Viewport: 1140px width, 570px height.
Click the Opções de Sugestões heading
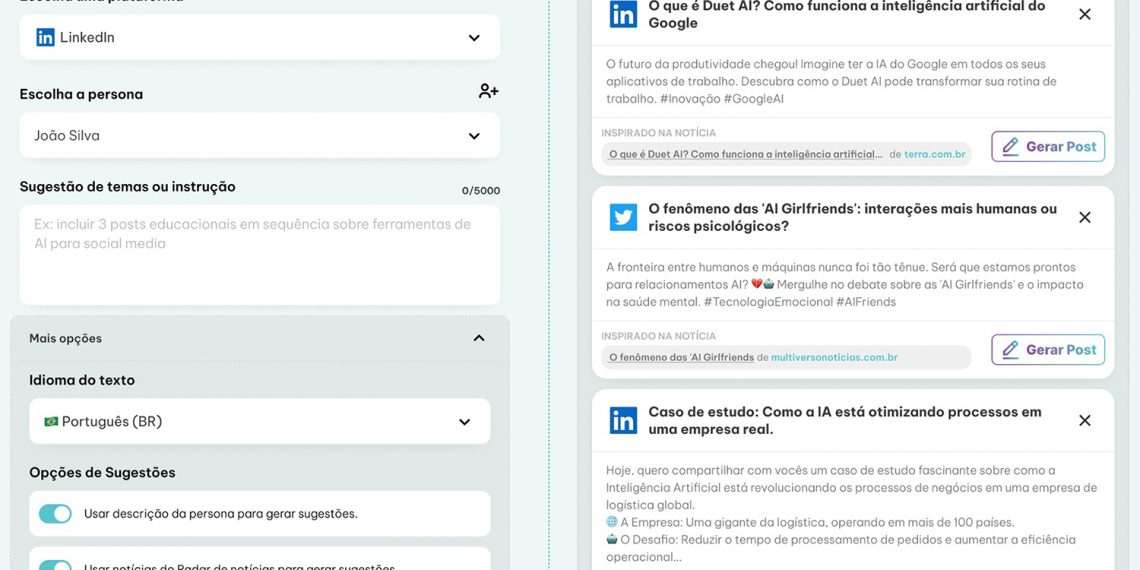103,473
